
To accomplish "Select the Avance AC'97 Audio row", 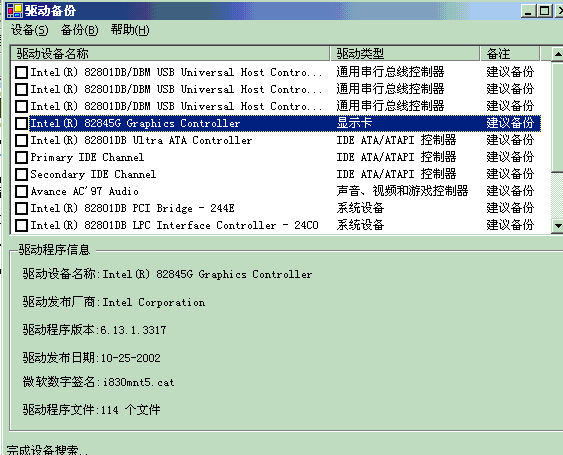I will pos(285,191).
